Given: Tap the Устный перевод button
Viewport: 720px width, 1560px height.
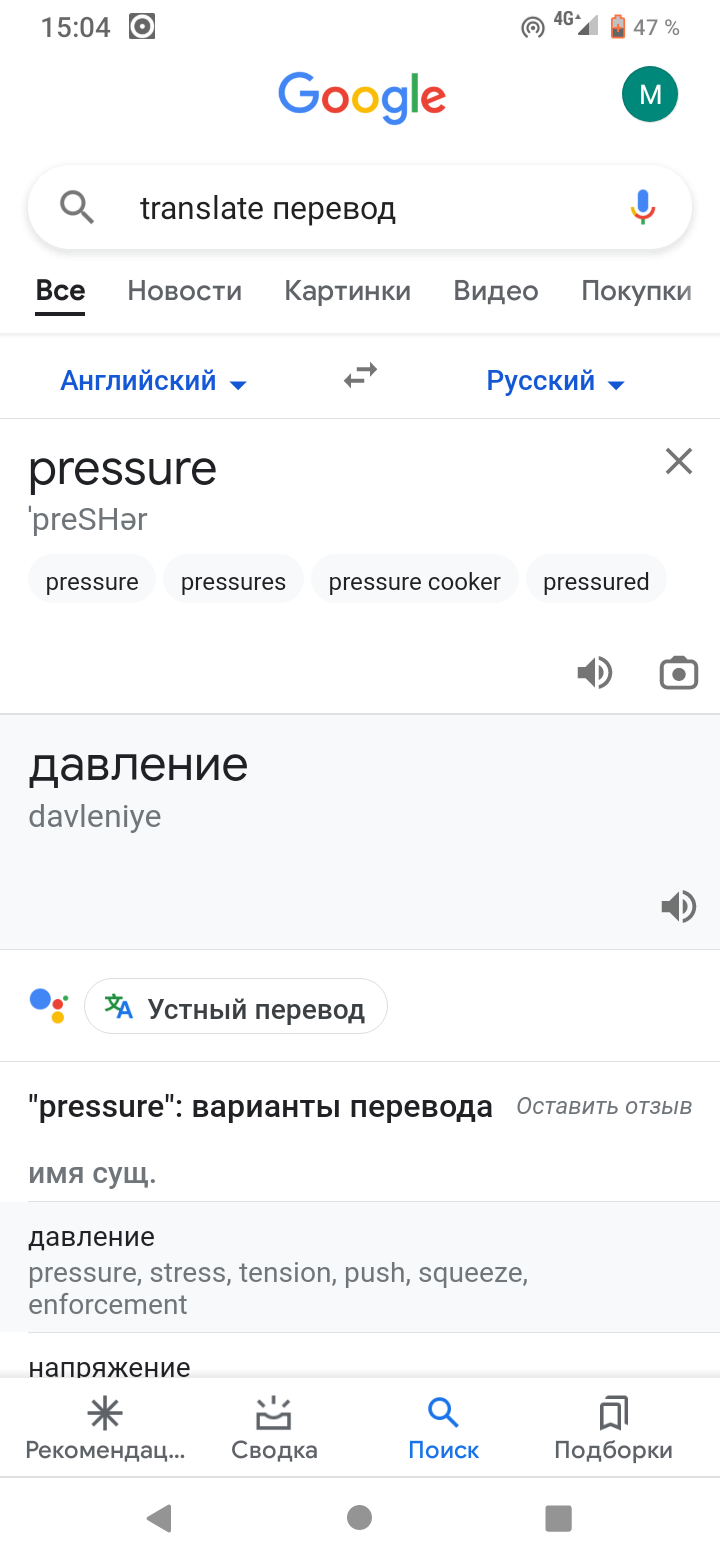Looking at the screenshot, I should (236, 1007).
